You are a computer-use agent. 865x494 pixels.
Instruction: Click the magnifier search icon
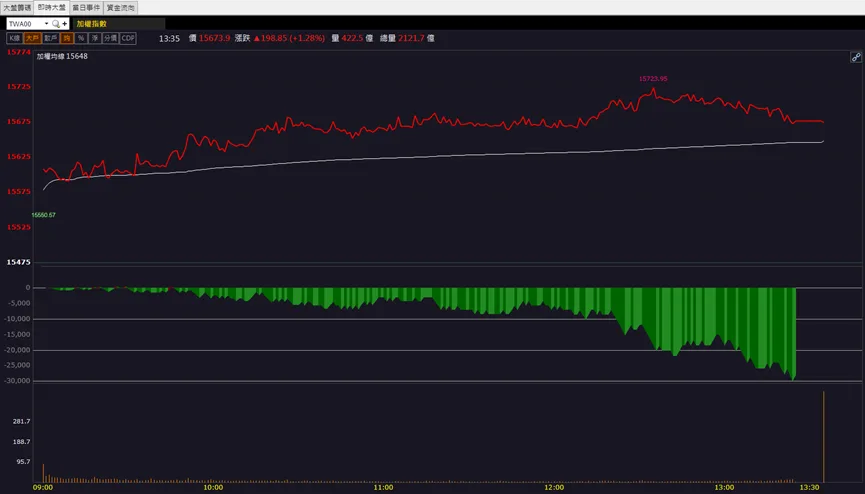(x=55, y=24)
